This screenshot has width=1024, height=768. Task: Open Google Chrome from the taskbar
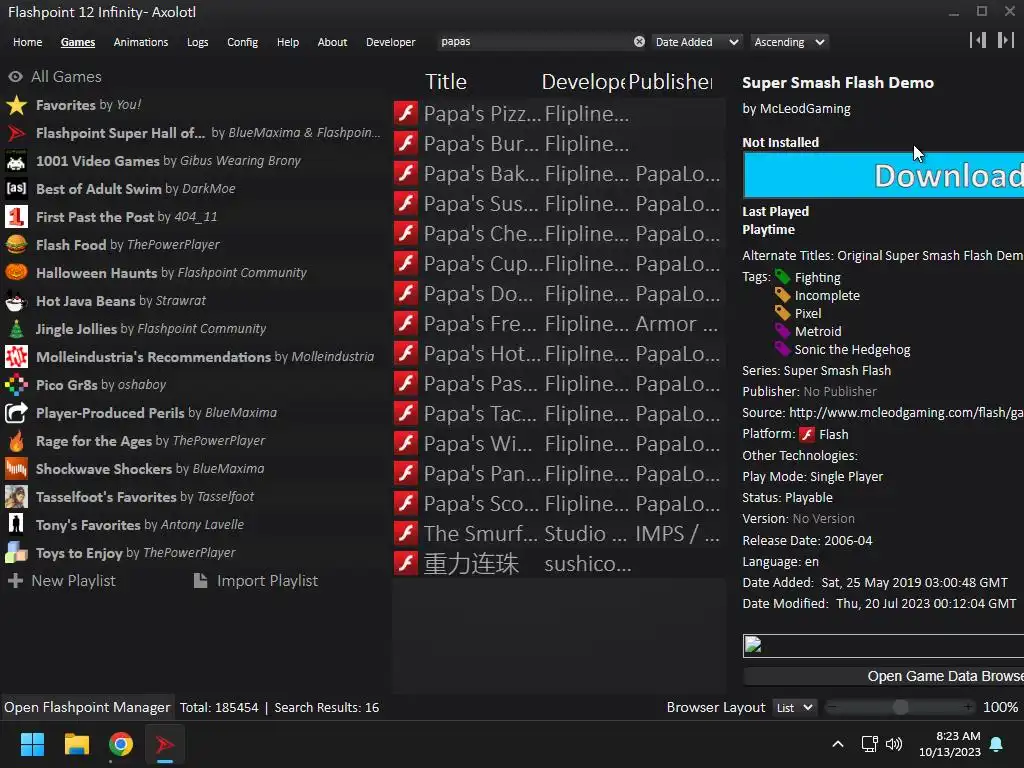(121, 744)
